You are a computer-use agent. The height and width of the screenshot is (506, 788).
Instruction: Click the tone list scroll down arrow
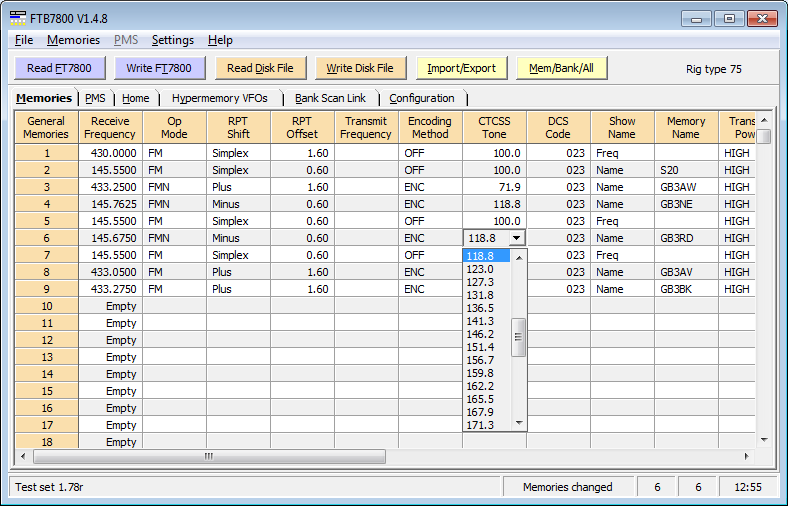click(518, 424)
